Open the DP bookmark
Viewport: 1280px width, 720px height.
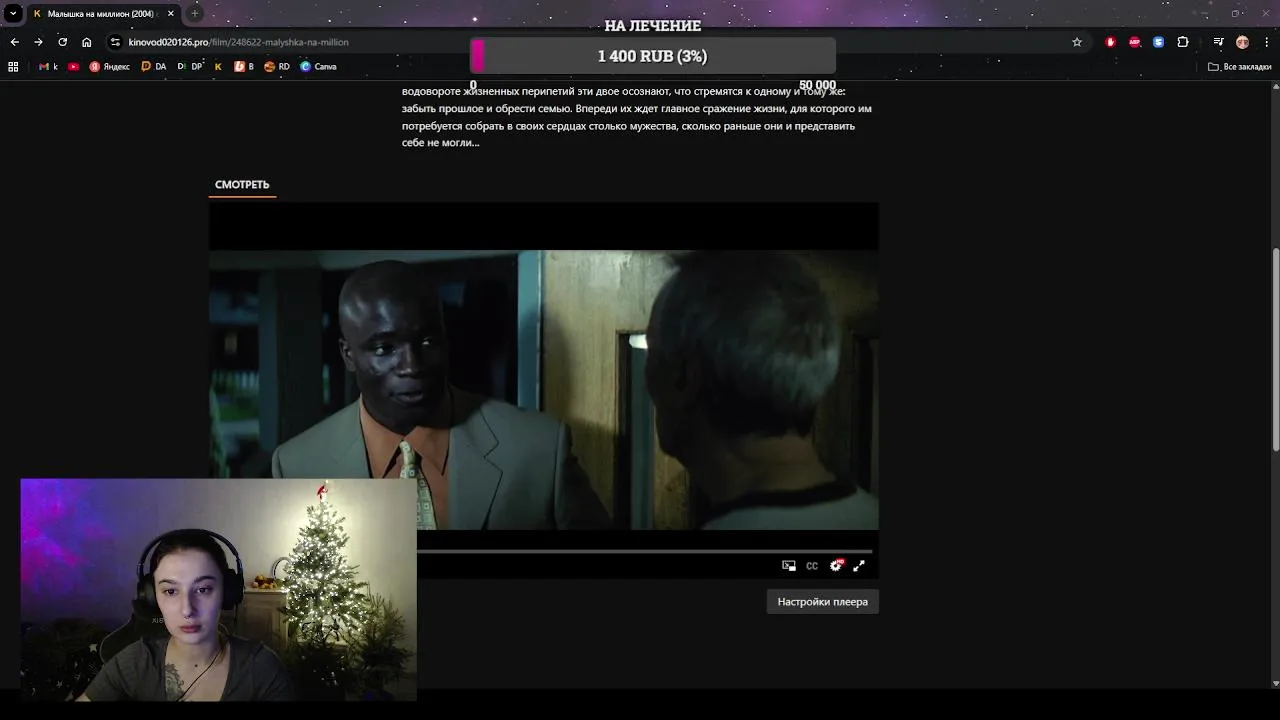190,67
